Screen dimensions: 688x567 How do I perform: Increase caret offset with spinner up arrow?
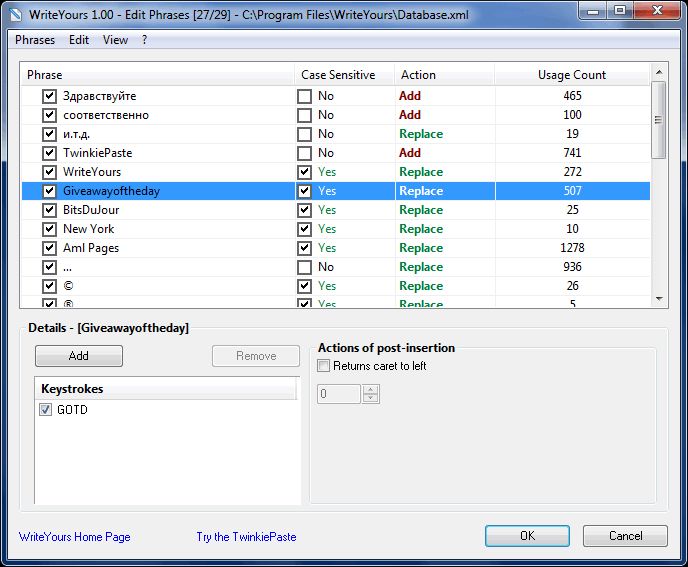[x=370, y=389]
